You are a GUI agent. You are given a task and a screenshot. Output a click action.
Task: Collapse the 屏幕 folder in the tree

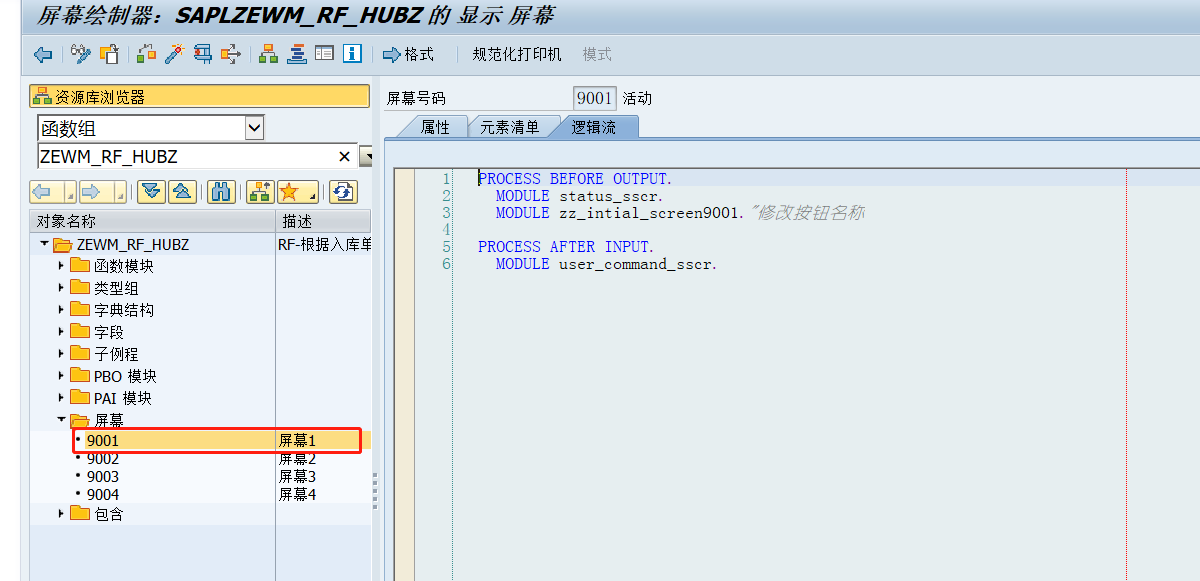point(61,420)
